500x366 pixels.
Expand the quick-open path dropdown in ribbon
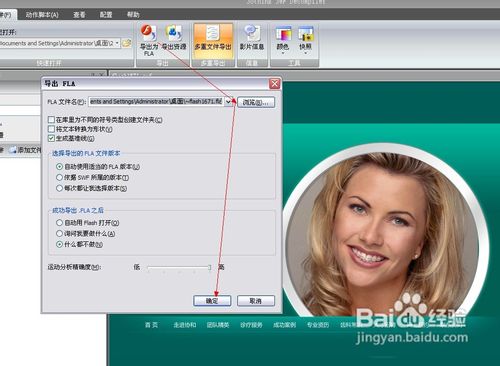(x=117, y=43)
